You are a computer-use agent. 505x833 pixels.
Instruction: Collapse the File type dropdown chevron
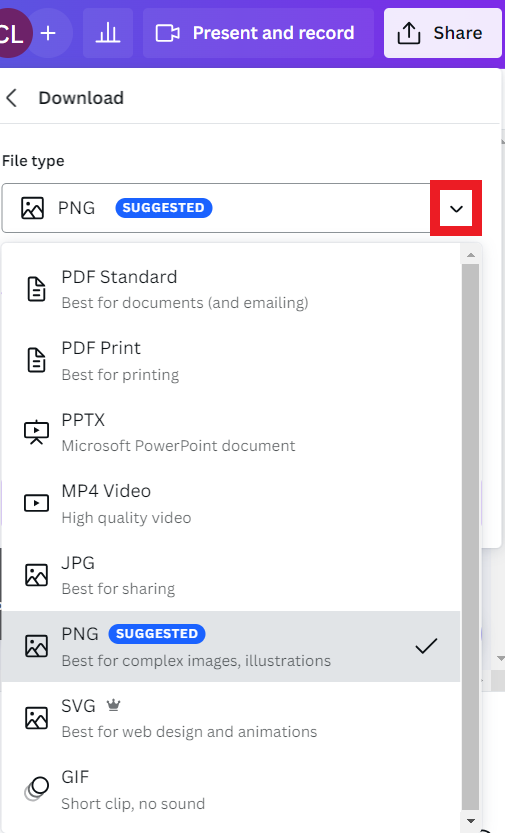click(x=456, y=209)
